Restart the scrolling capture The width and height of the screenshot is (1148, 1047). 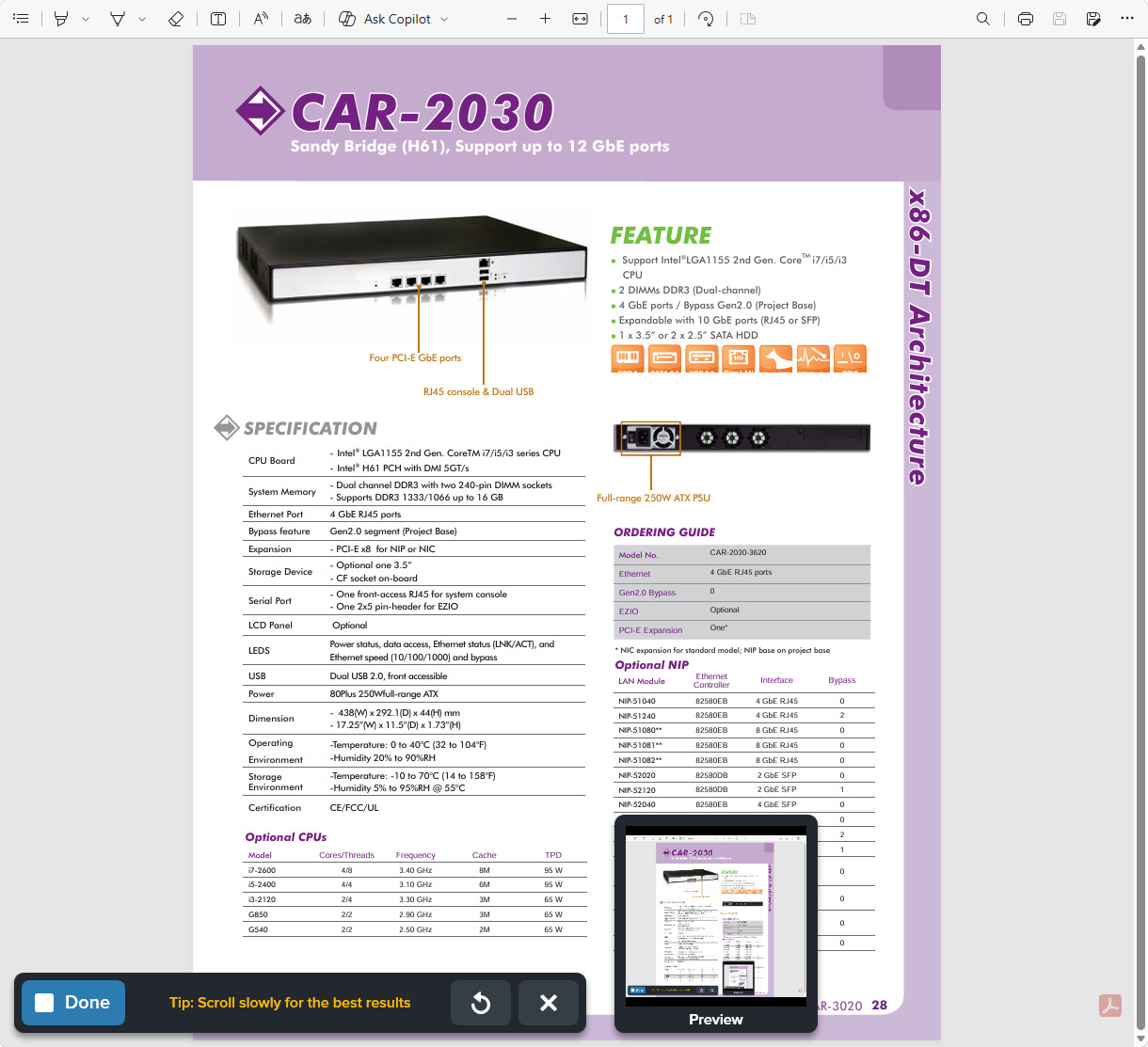pos(481,1003)
